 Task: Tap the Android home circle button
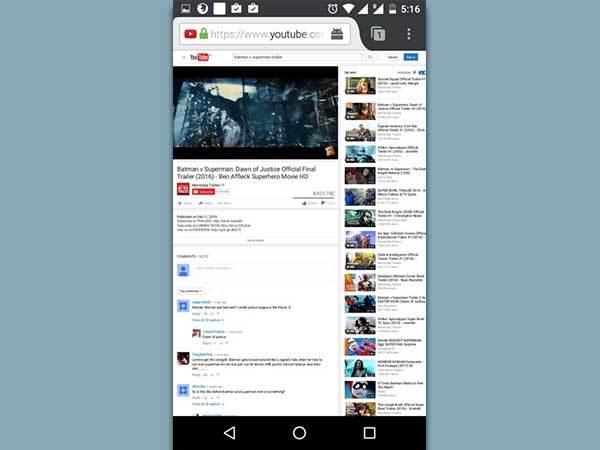299,432
